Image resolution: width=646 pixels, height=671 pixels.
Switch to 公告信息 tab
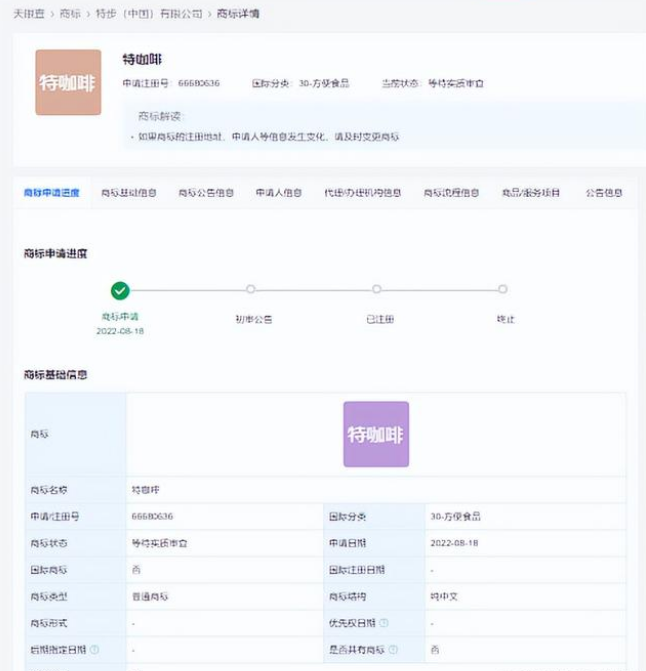tap(604, 193)
